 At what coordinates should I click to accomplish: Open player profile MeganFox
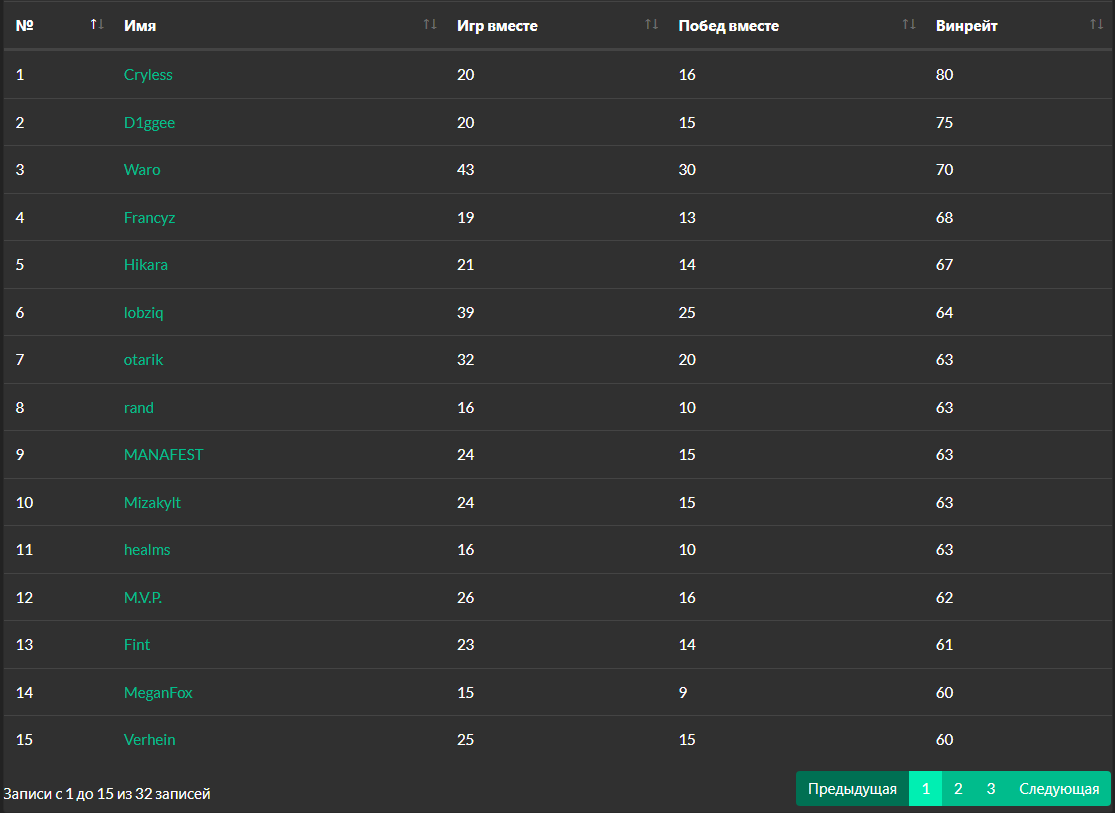pos(158,693)
